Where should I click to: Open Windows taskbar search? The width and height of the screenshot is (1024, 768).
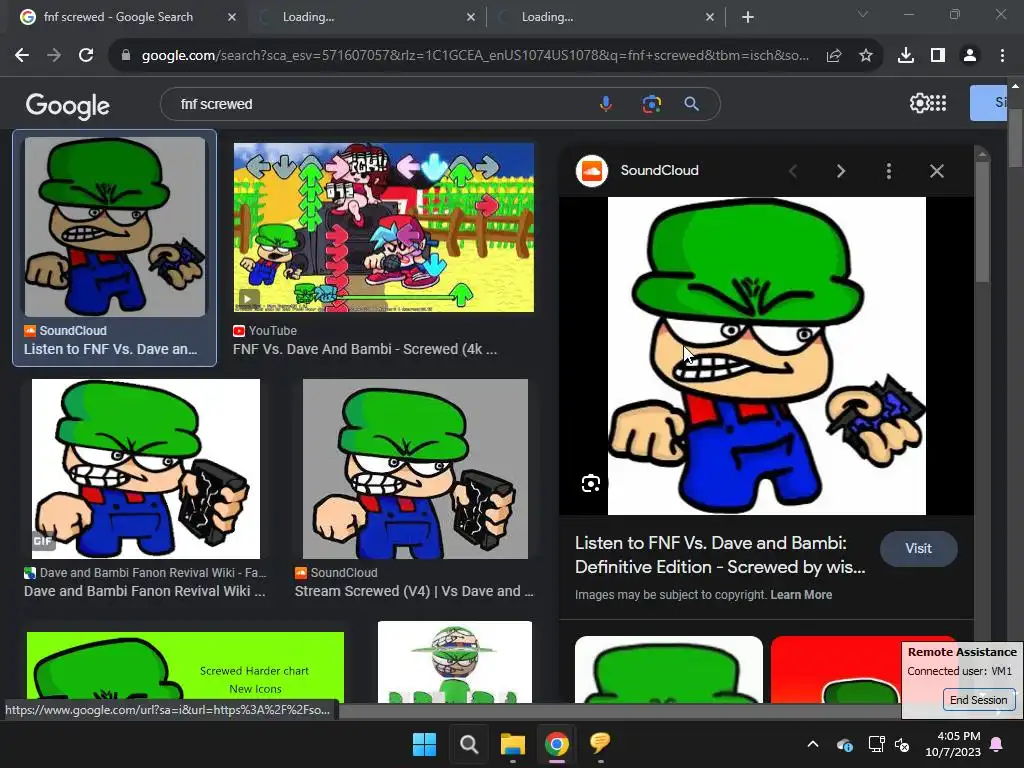(468, 744)
